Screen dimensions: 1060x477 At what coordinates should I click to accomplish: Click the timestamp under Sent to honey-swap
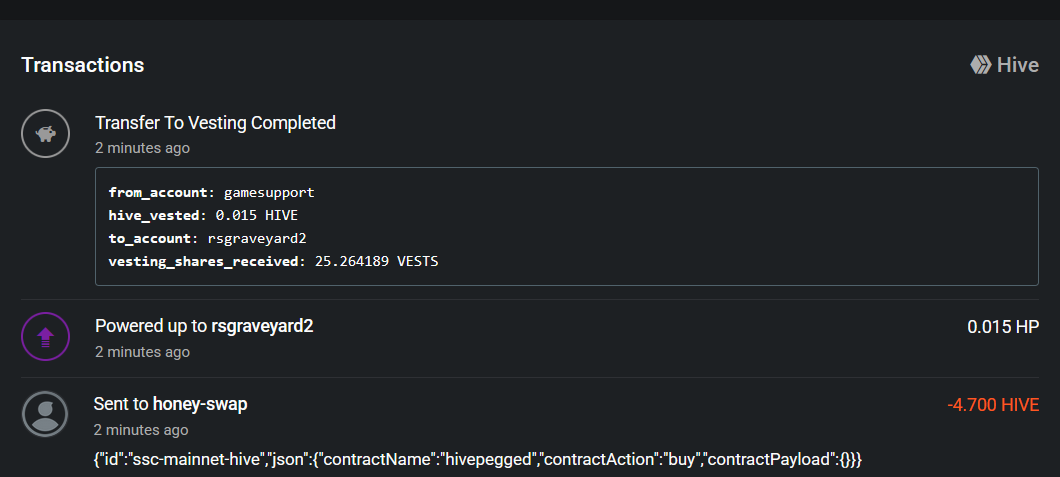point(141,430)
